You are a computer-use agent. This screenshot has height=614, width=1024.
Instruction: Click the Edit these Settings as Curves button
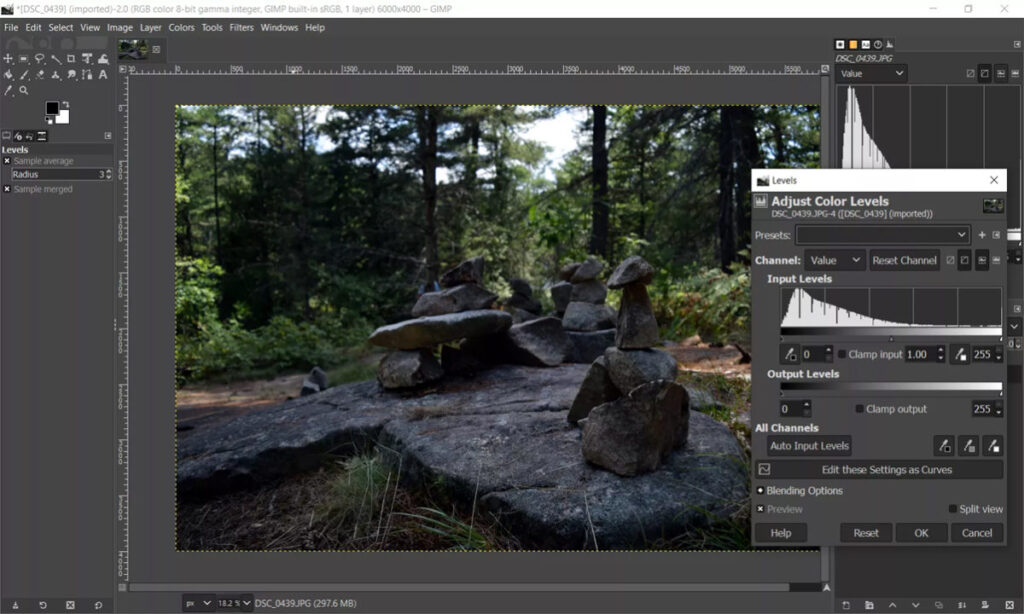(886, 469)
